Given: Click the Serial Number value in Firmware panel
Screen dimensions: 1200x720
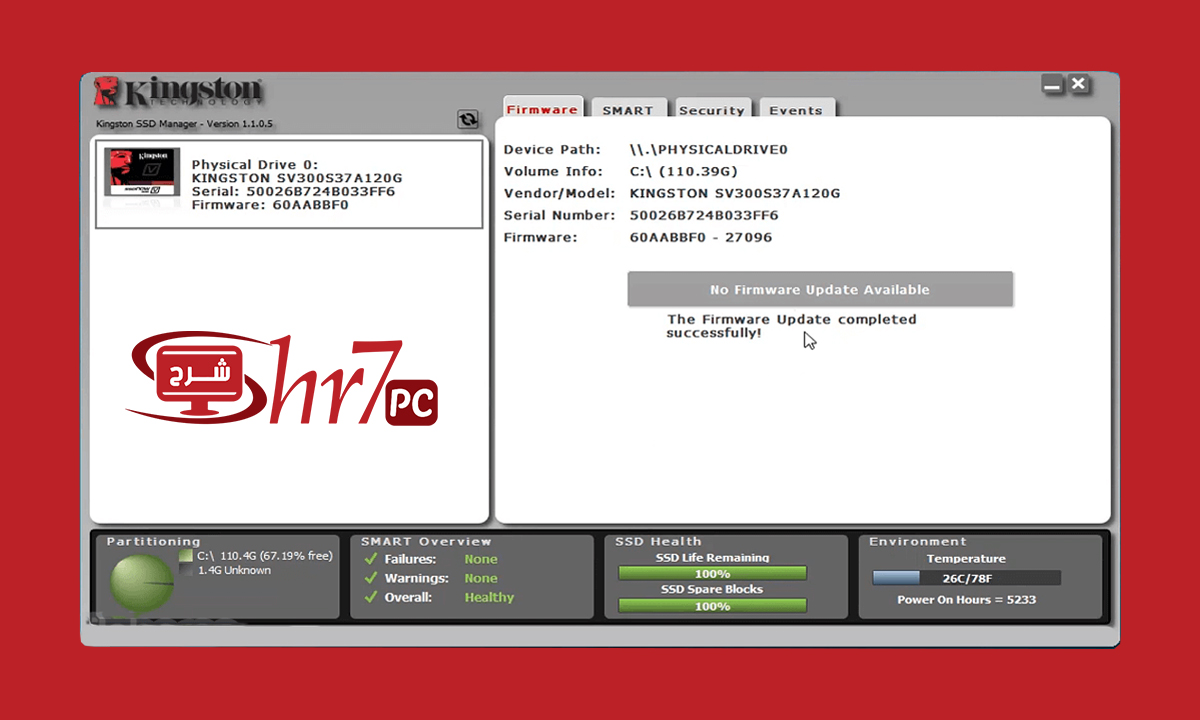Looking at the screenshot, I should click(704, 215).
